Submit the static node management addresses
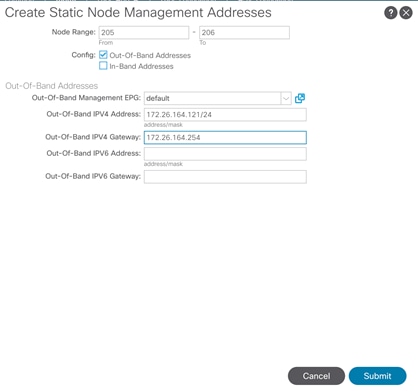The image size is (418, 391). point(378,376)
